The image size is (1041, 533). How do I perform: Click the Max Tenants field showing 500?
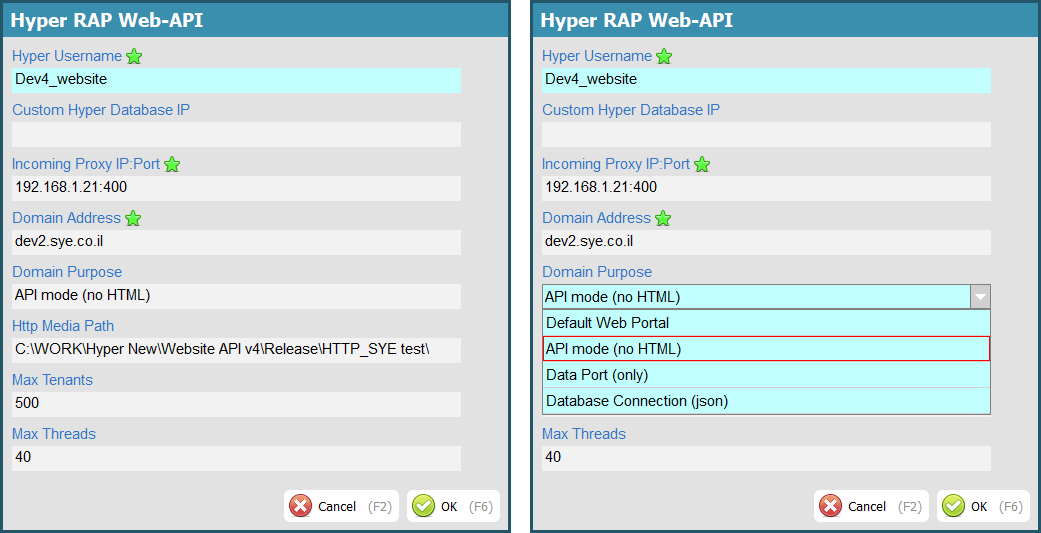click(x=236, y=404)
